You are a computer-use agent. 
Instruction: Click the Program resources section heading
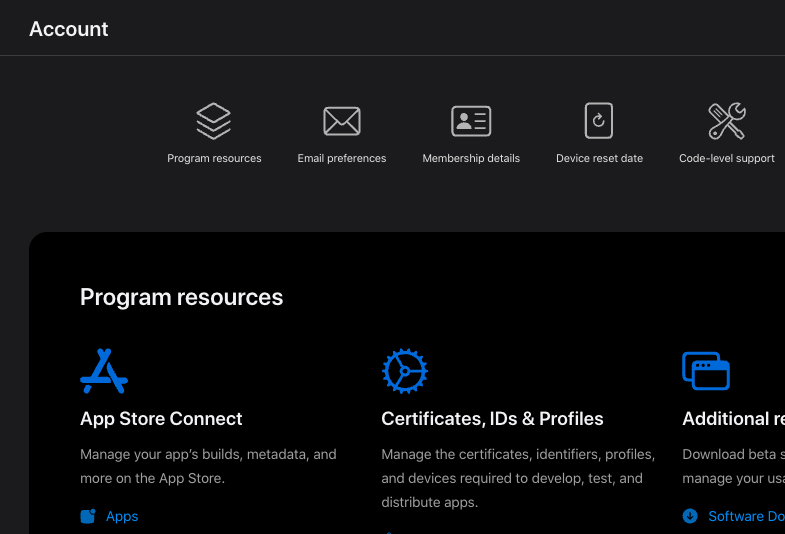(x=181, y=297)
